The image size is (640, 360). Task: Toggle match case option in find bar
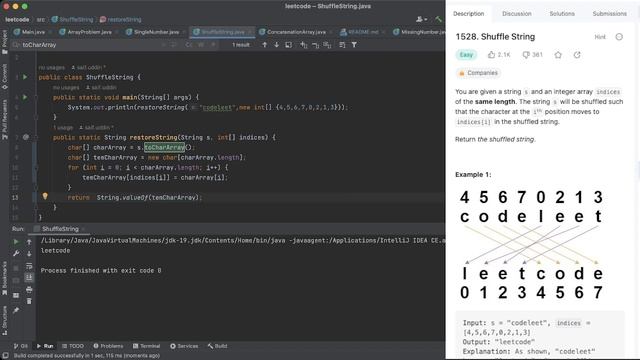coord(189,45)
